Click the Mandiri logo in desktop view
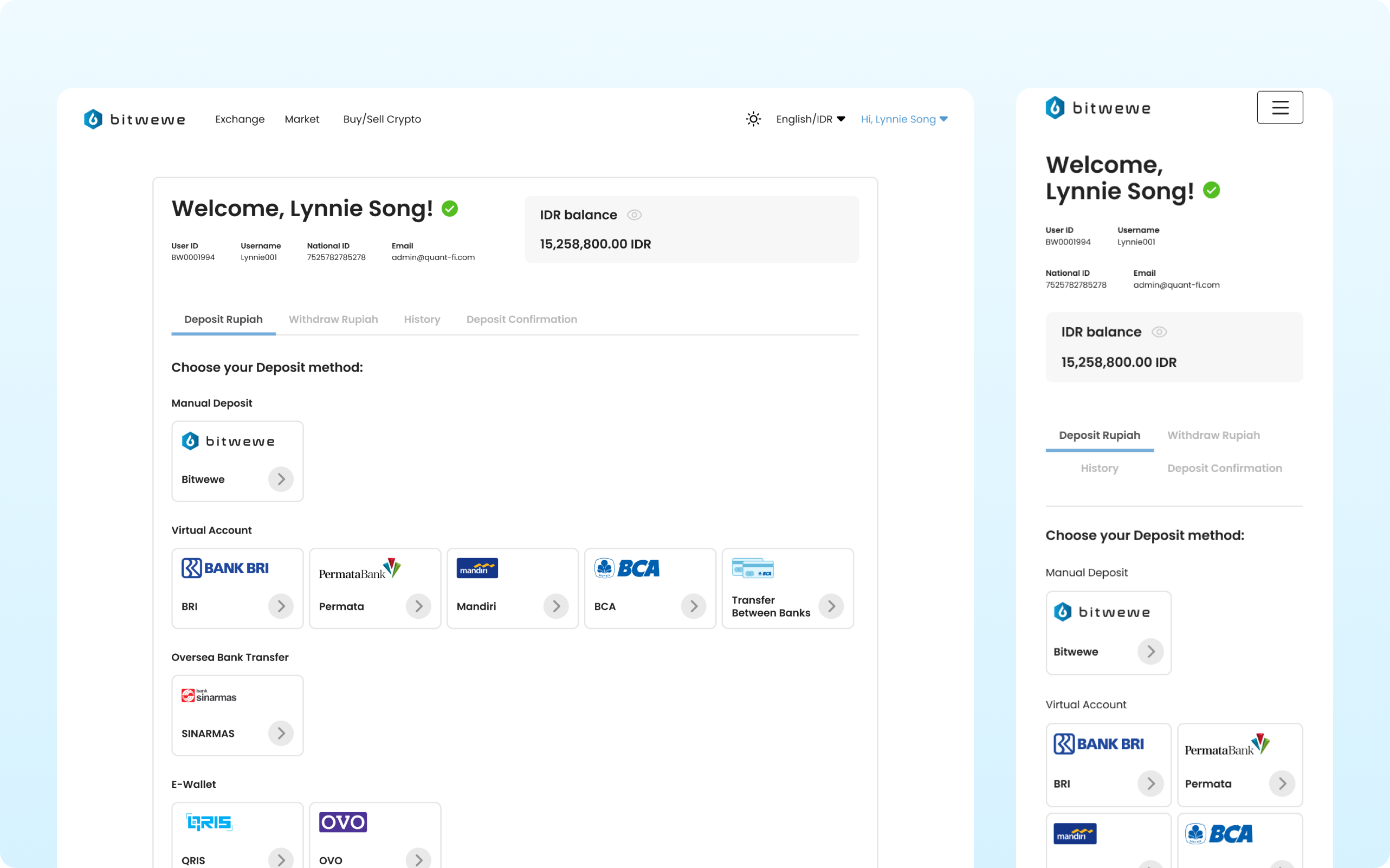This screenshot has height=868, width=1390. pyautogui.click(x=477, y=568)
